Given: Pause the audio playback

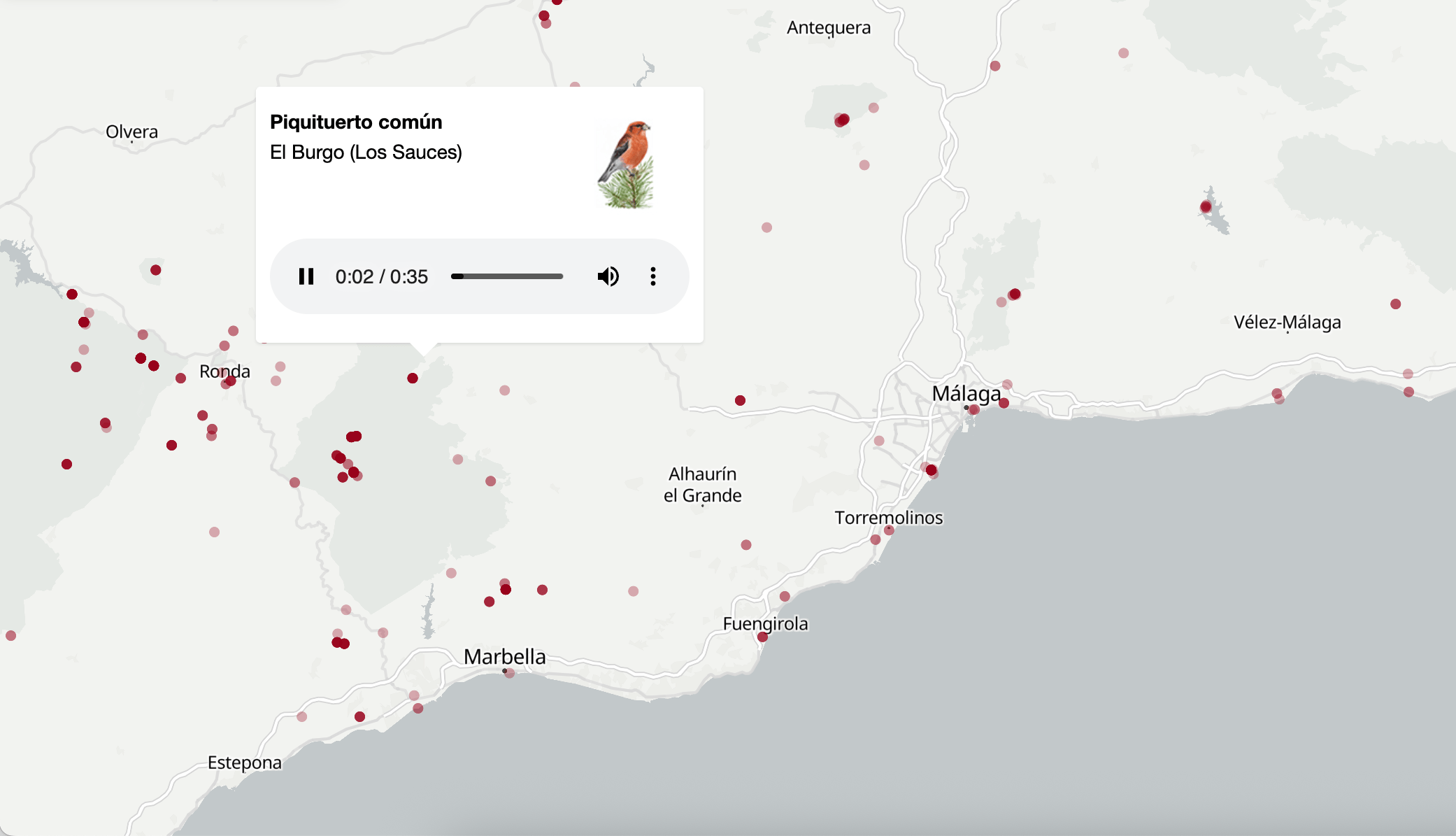Looking at the screenshot, I should pyautogui.click(x=306, y=276).
